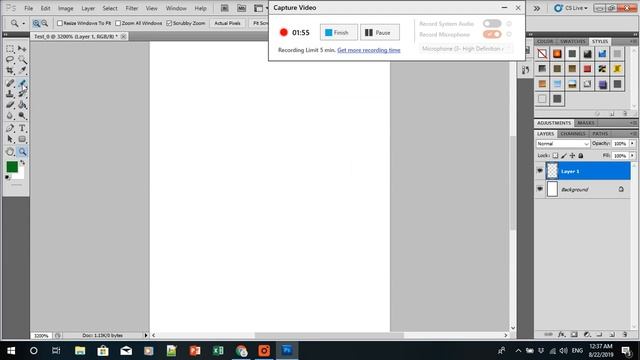Click the zoom percentage field 3200%
Image resolution: width=640 pixels, height=360 pixels.
click(x=41, y=336)
